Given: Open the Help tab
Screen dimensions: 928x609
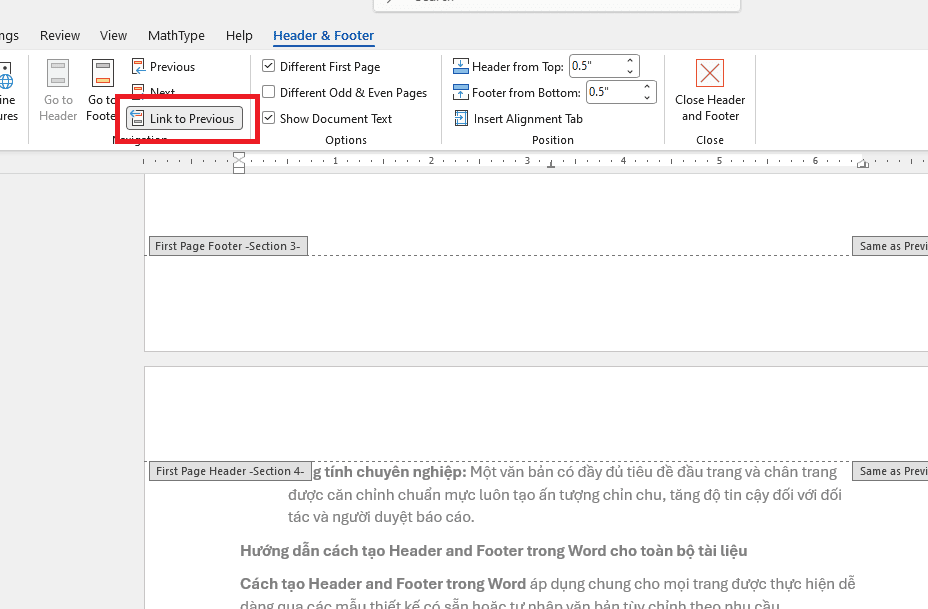Looking at the screenshot, I should coord(239,36).
